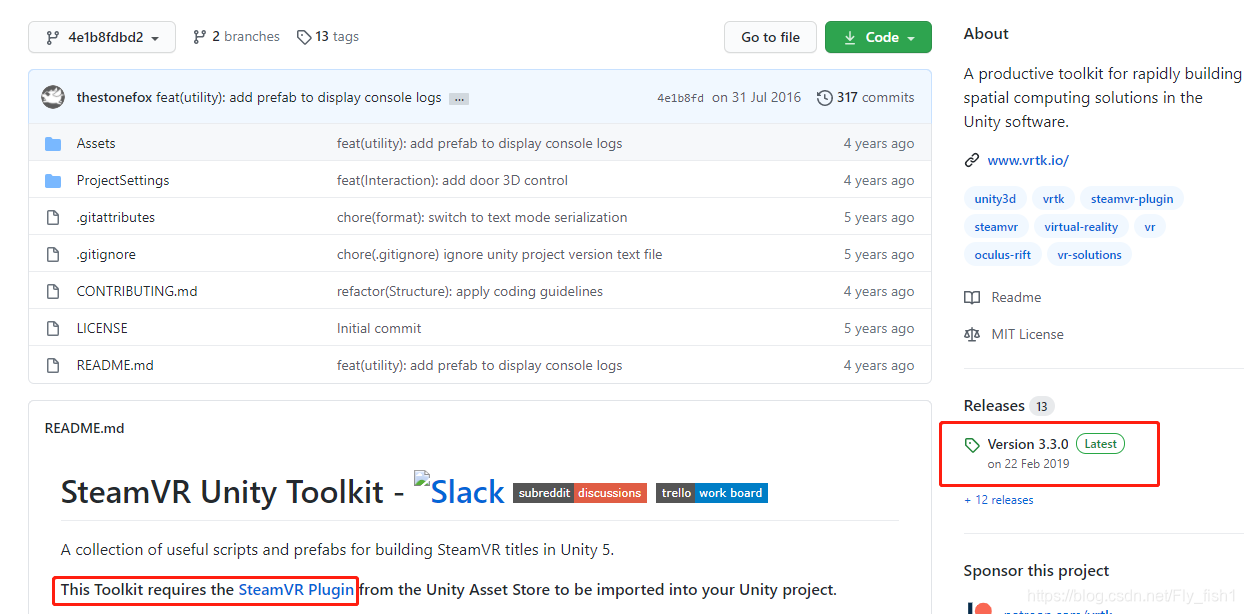Open the .gitattributes file

click(x=116, y=218)
